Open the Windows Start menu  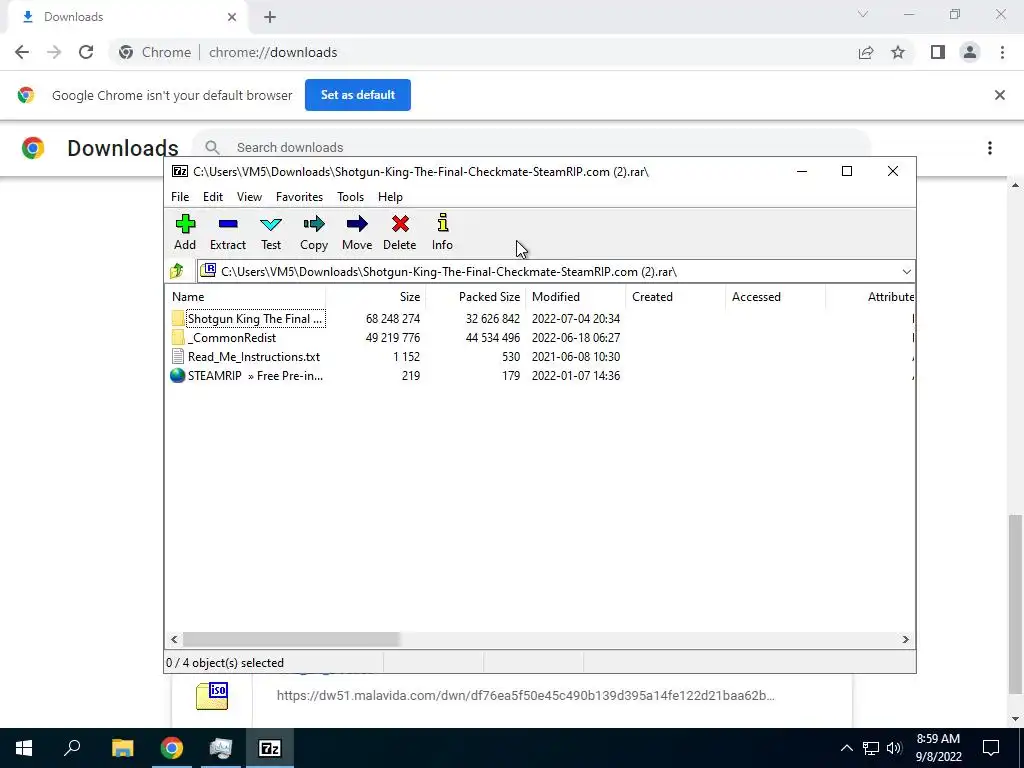[24, 748]
